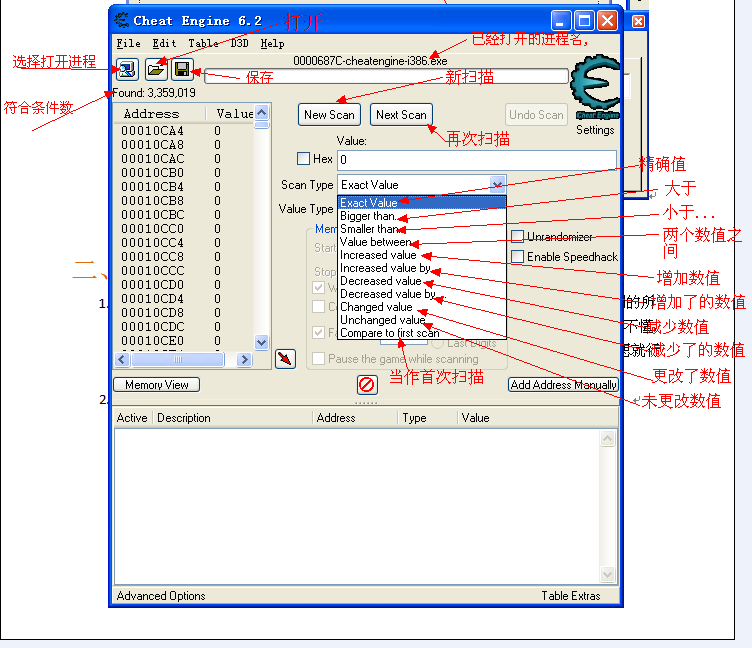Click the Active column header

click(x=133, y=418)
